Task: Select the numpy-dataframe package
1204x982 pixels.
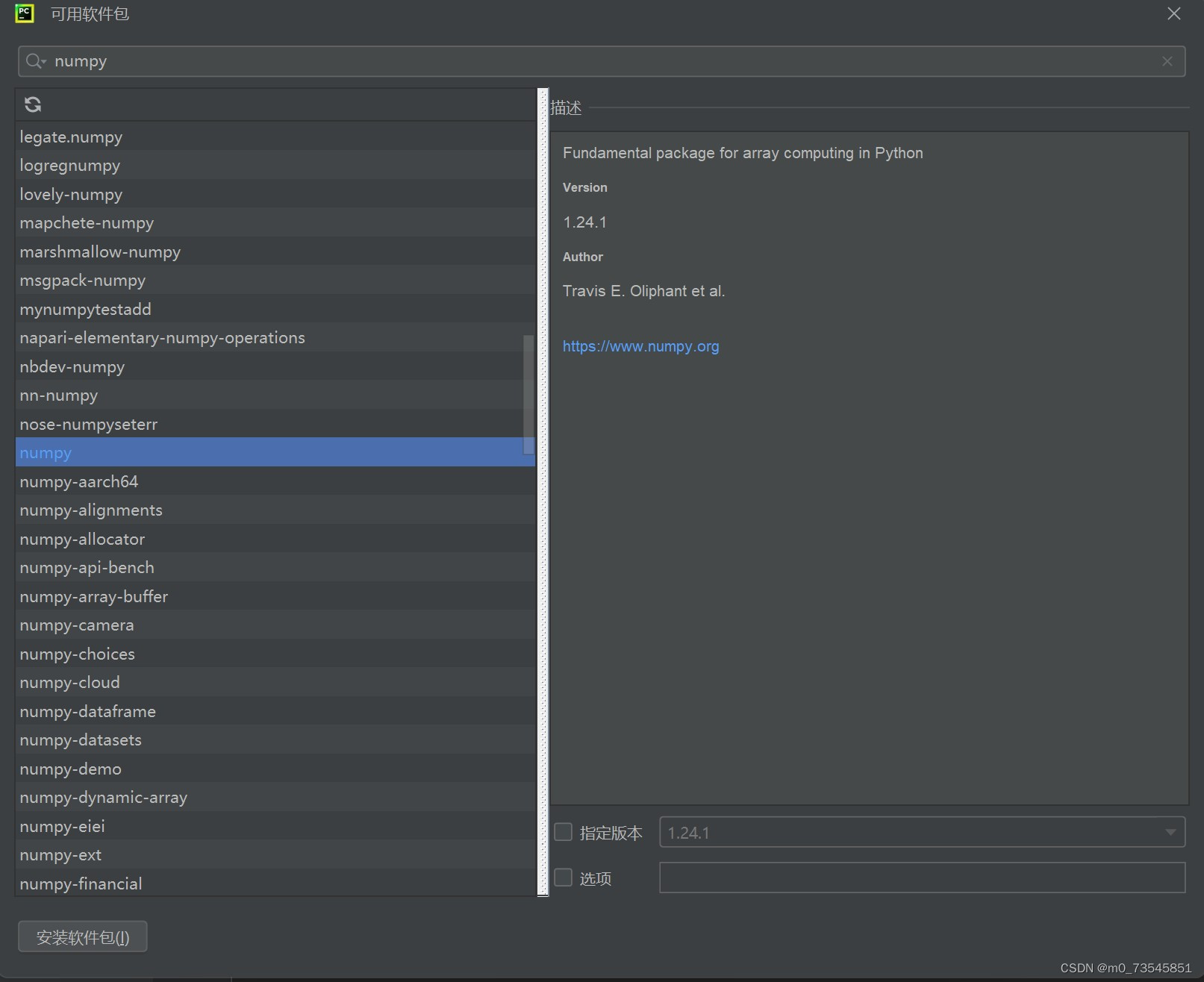Action: (275, 711)
